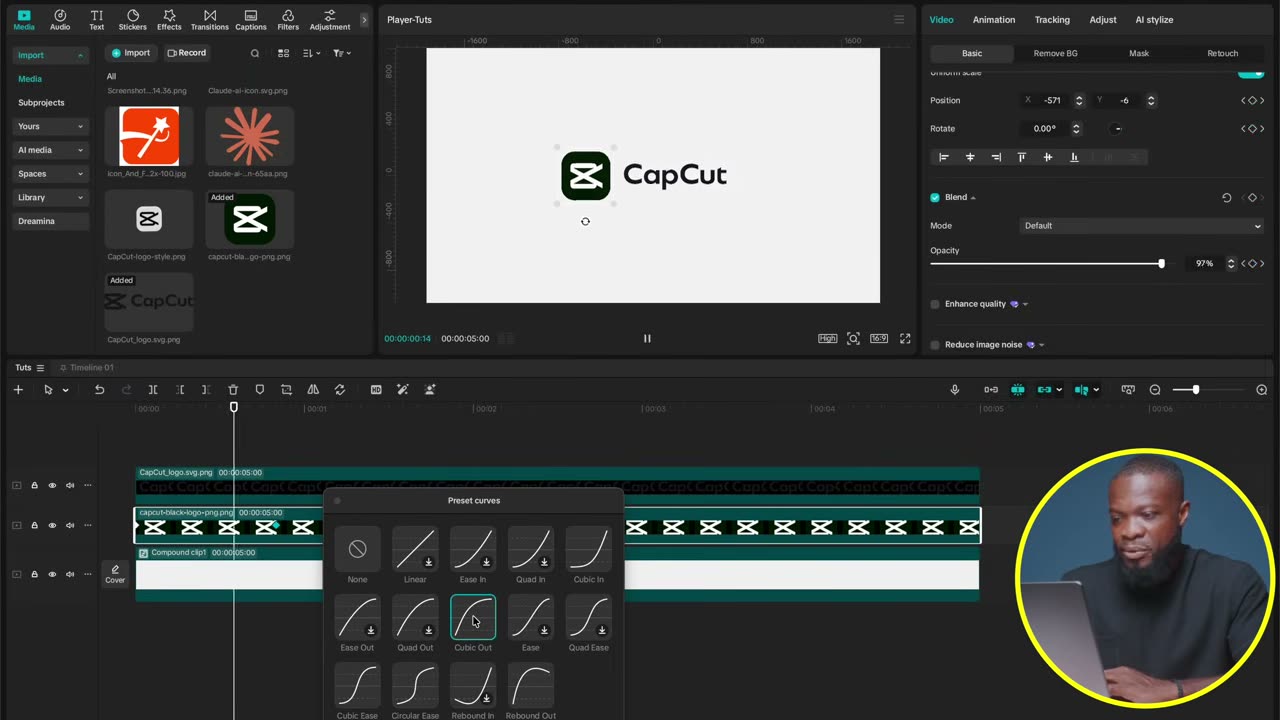Click the zoom out timeline magnifier
This screenshot has height=720, width=1280.
click(1155, 390)
